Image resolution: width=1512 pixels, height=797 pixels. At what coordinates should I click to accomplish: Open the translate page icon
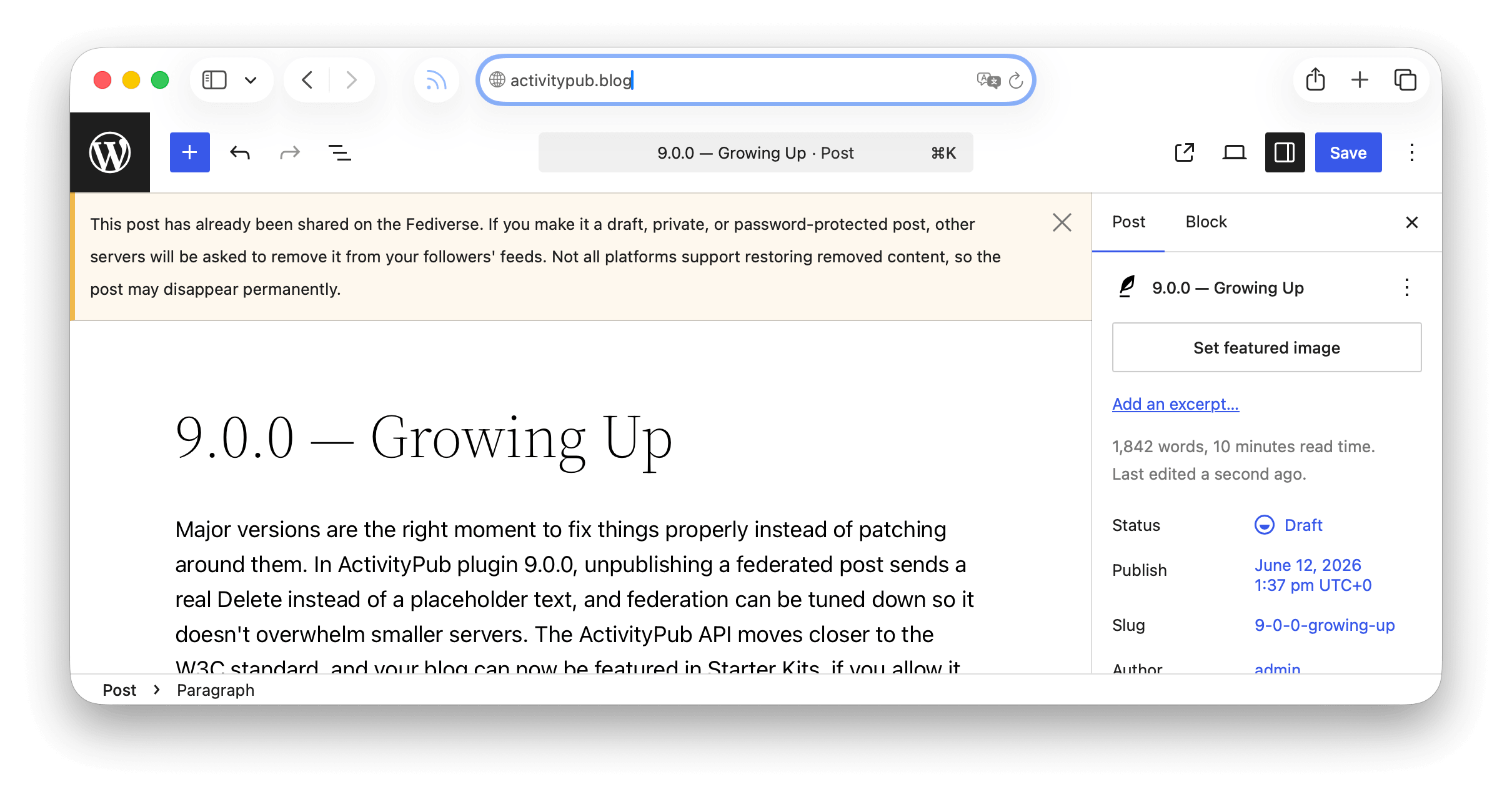coord(988,80)
